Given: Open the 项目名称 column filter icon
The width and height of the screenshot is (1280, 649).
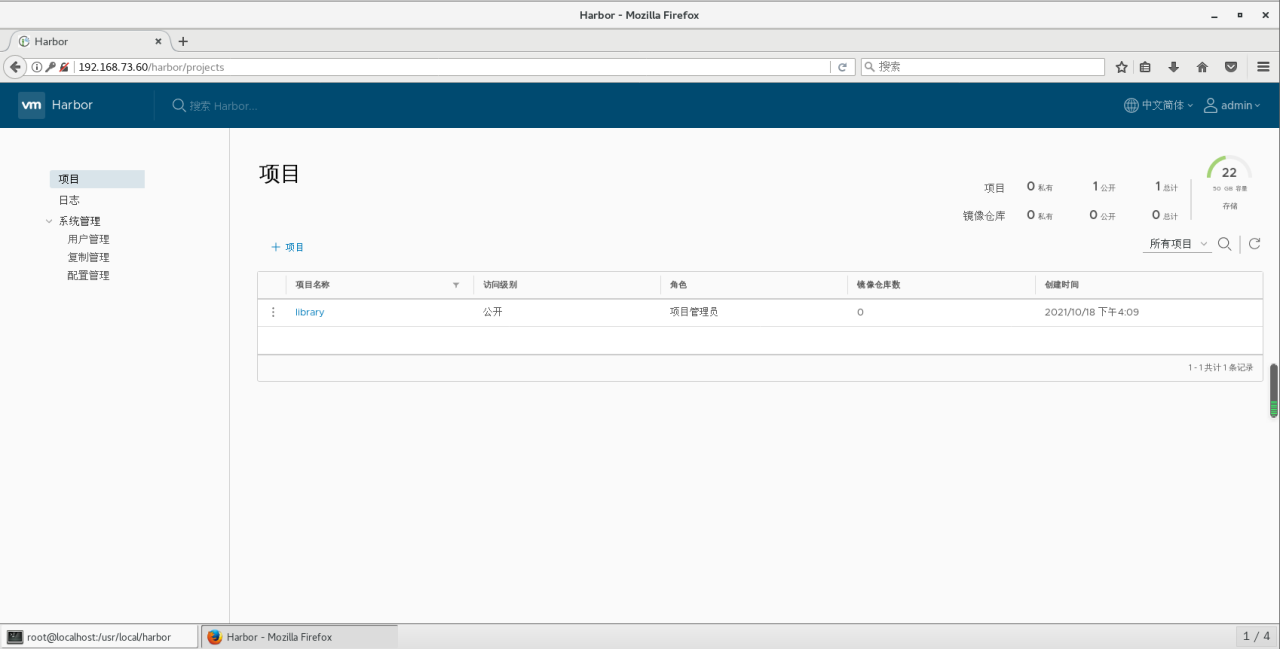Looking at the screenshot, I should tap(456, 285).
